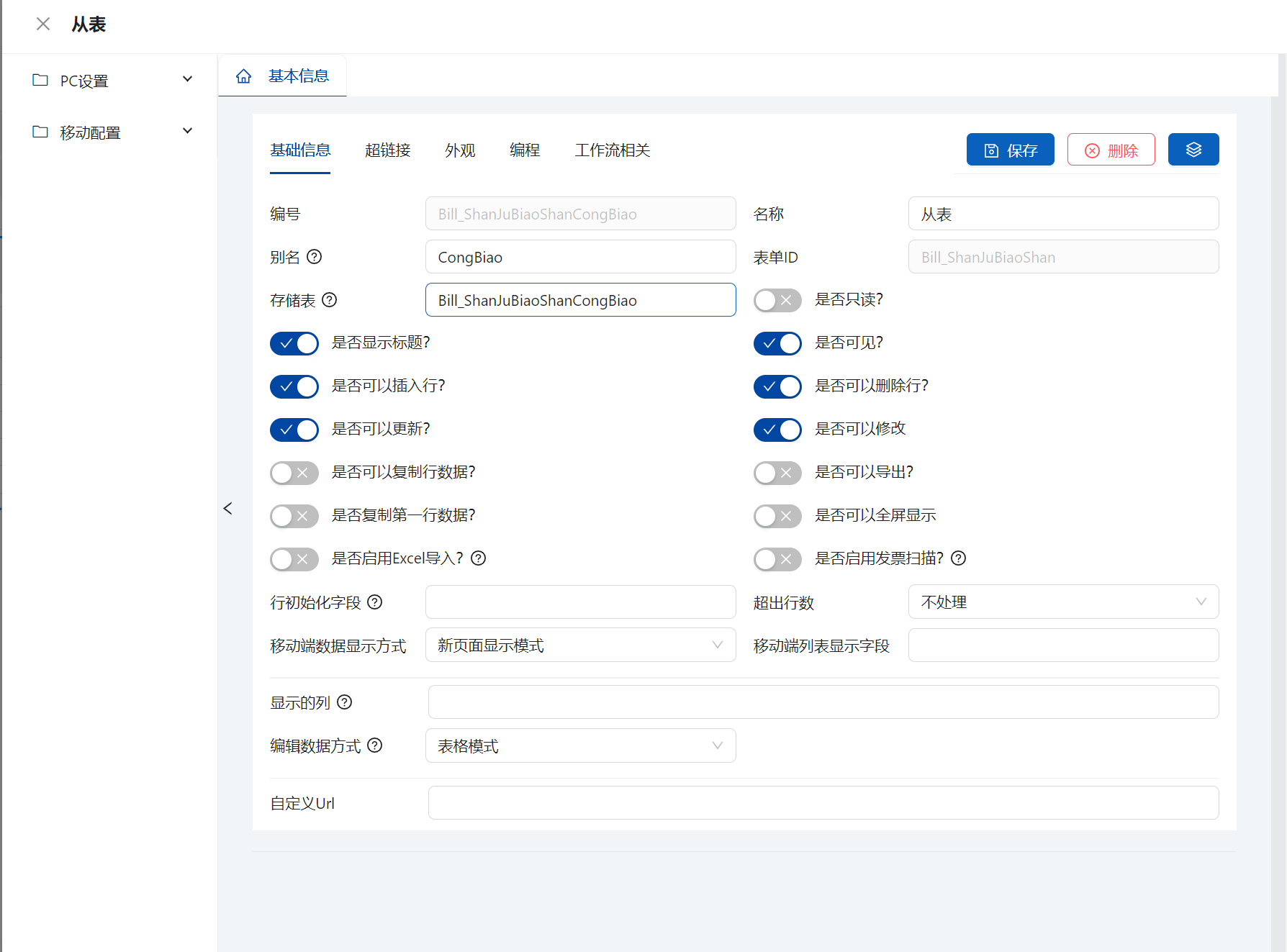Select the 基本信息 top tab
The width and height of the screenshot is (1287, 952).
283,76
